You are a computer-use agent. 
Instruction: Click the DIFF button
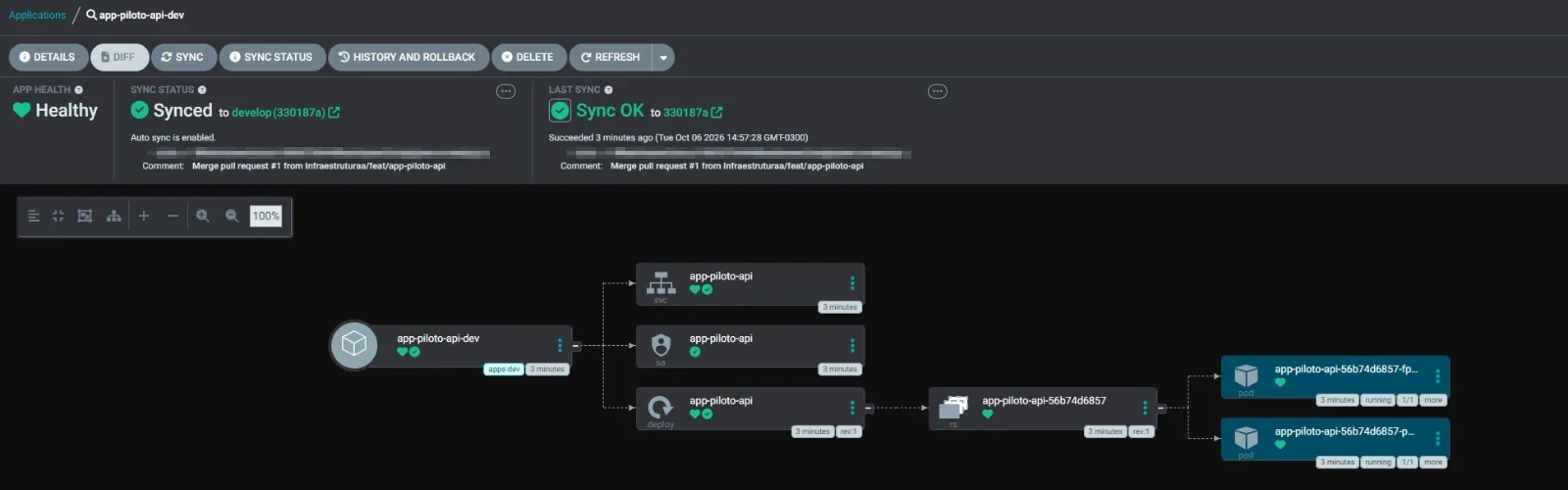coord(120,57)
